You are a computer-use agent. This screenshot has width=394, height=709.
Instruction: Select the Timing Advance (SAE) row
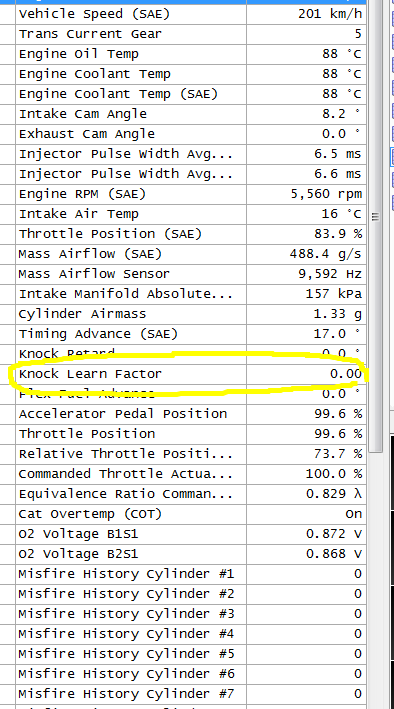[191, 334]
